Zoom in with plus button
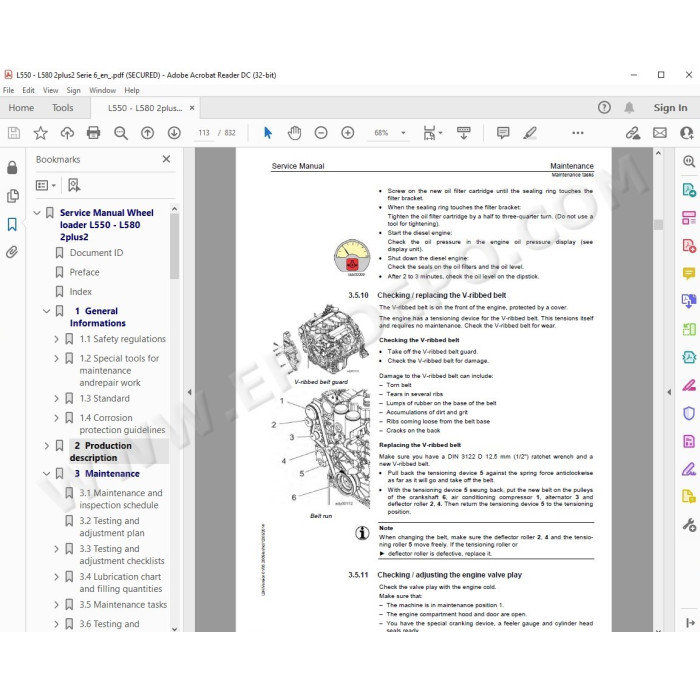Image resolution: width=700 pixels, height=700 pixels. pos(348,133)
